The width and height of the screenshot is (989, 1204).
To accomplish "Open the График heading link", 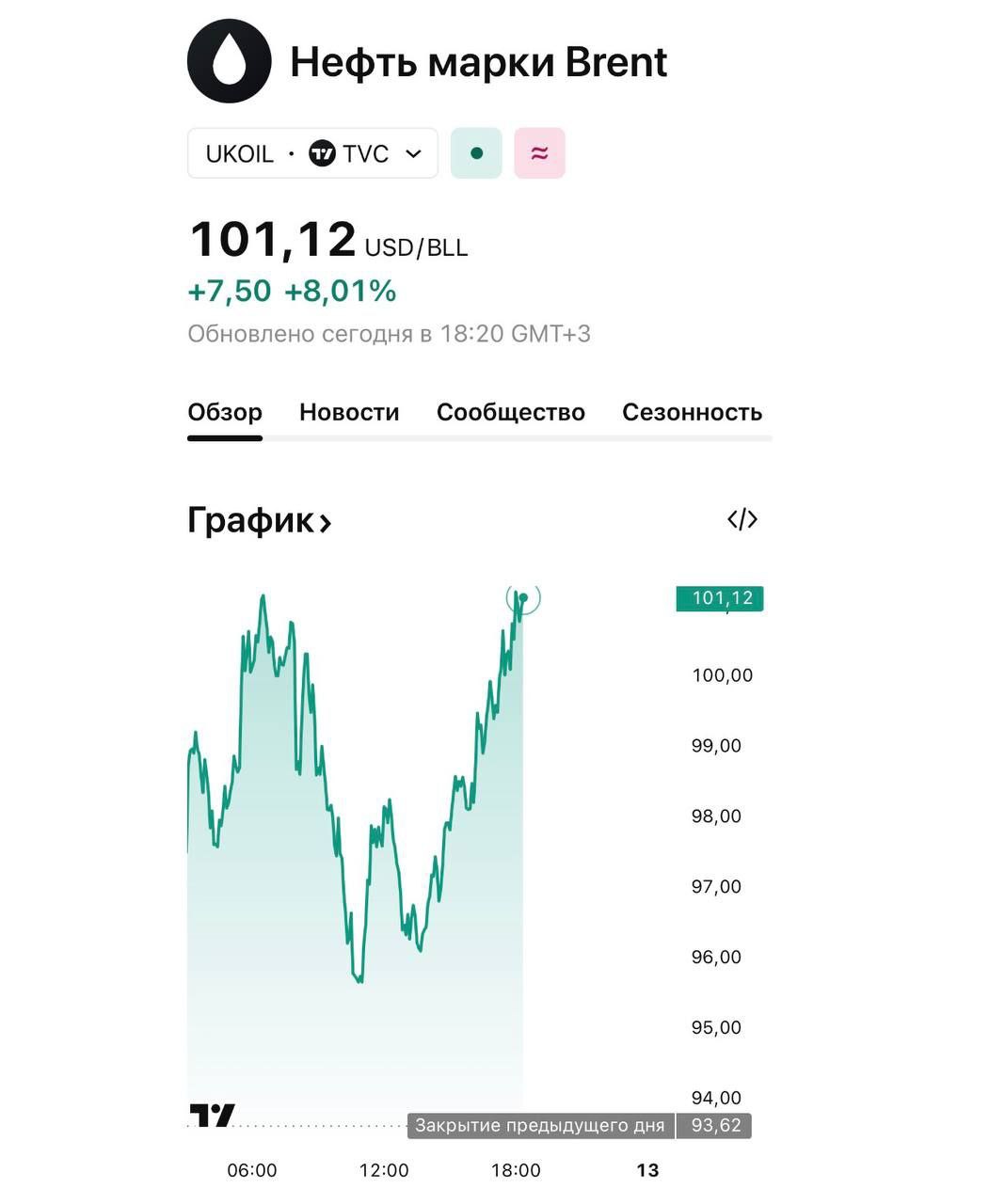I will pyautogui.click(x=251, y=520).
